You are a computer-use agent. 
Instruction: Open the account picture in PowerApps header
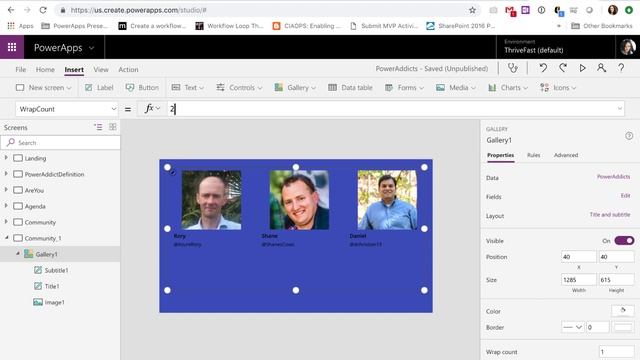click(628, 47)
